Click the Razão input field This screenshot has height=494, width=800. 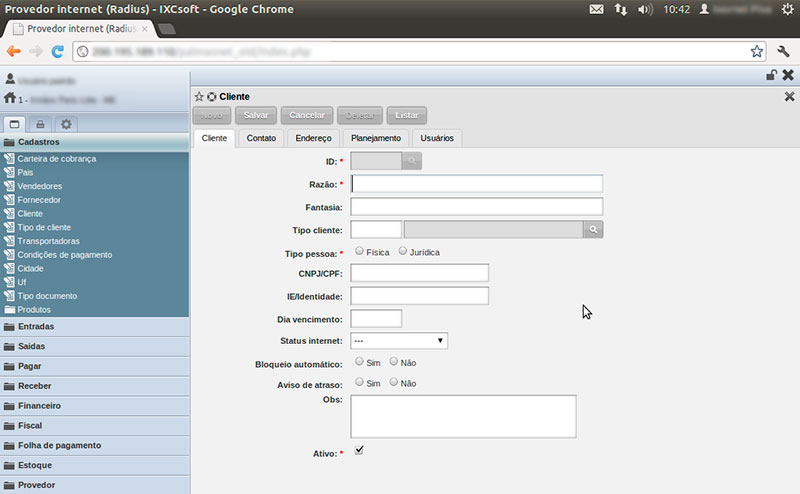[x=477, y=184]
